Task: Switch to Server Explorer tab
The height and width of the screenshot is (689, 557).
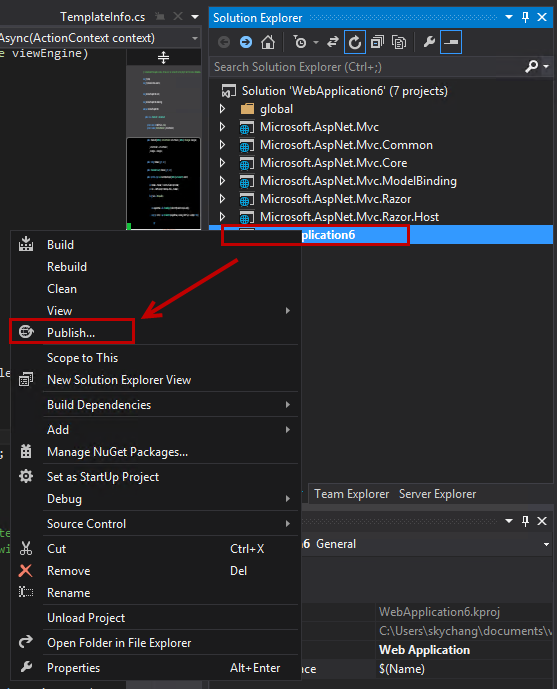Action: tap(437, 494)
